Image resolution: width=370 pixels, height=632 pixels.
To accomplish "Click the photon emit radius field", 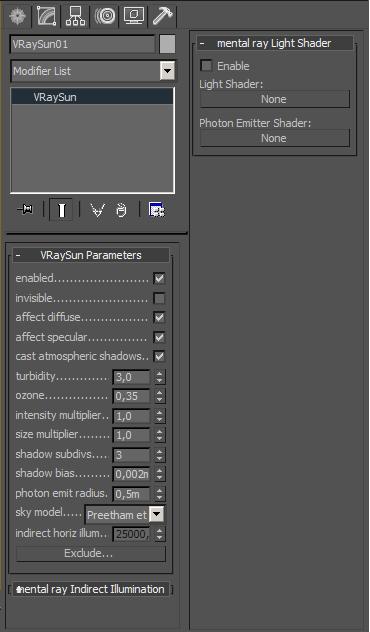I will 131,494.
